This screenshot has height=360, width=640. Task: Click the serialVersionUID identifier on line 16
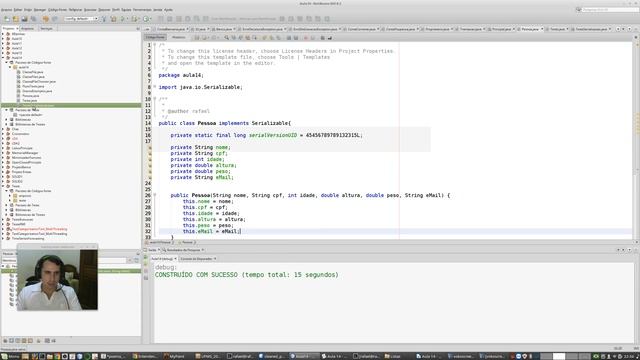pos(273,135)
